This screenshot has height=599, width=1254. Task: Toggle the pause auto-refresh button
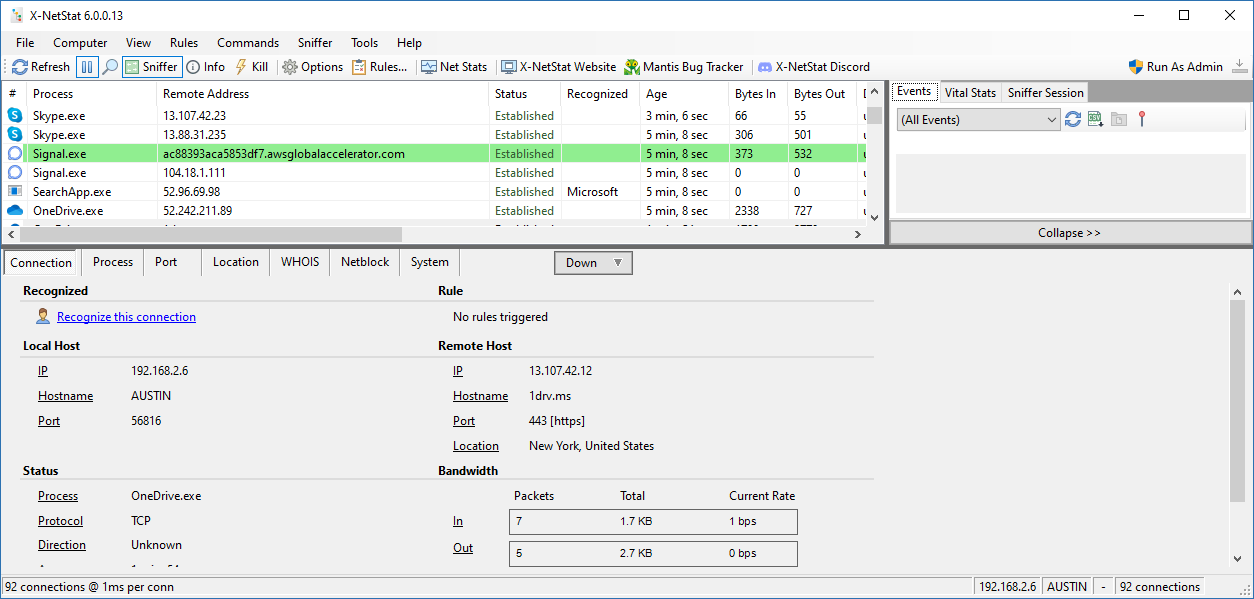87,67
